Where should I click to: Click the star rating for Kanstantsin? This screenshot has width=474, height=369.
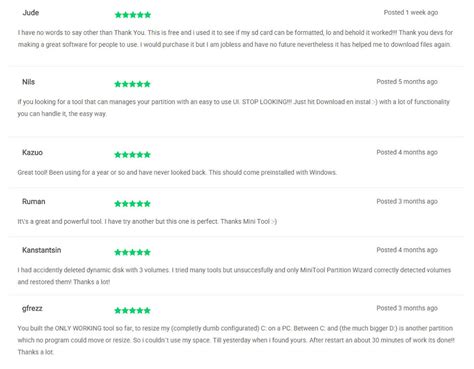coord(132,252)
